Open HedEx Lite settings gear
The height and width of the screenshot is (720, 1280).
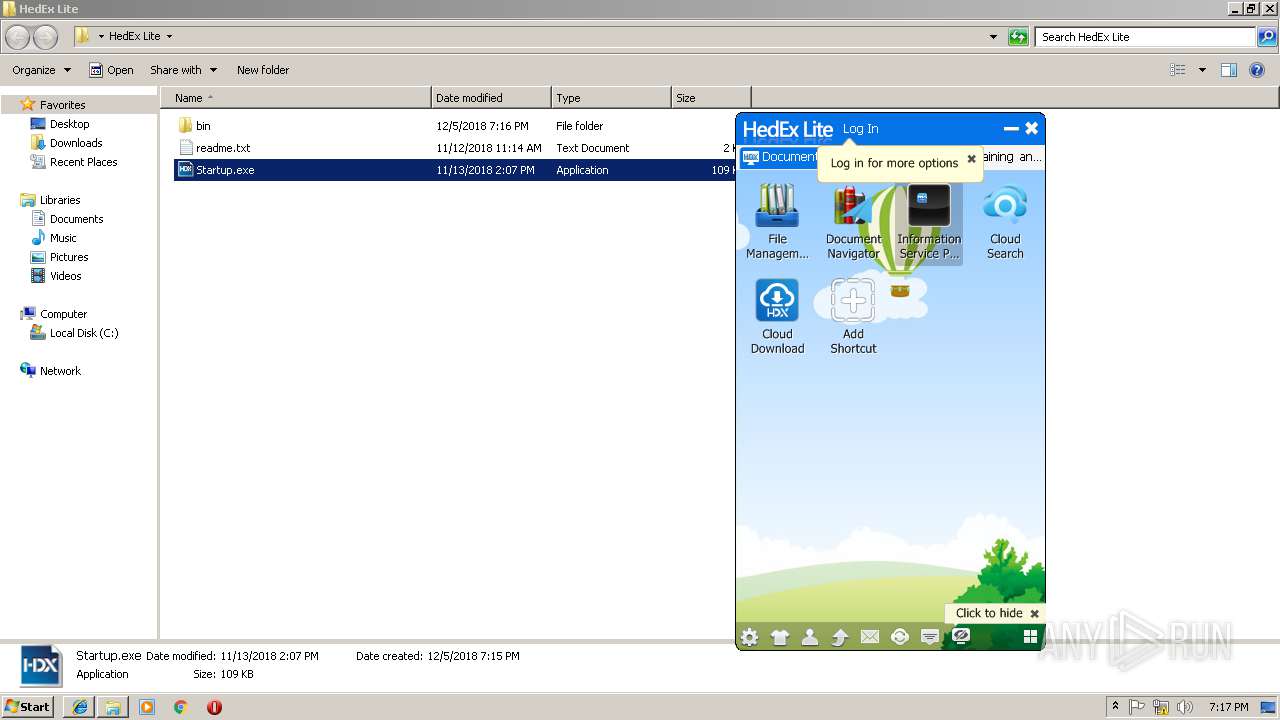(x=749, y=637)
